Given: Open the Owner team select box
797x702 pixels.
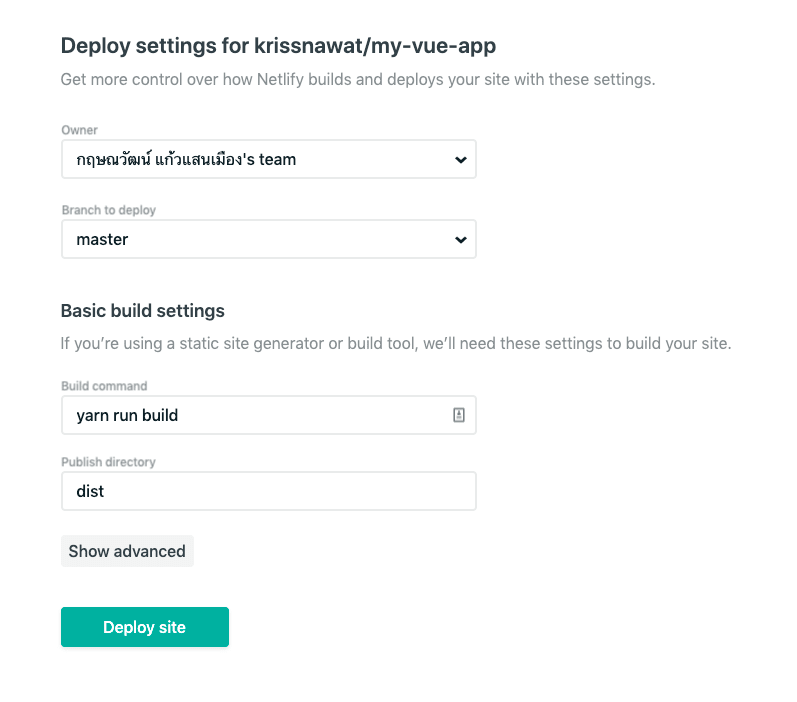Looking at the screenshot, I should (268, 159).
